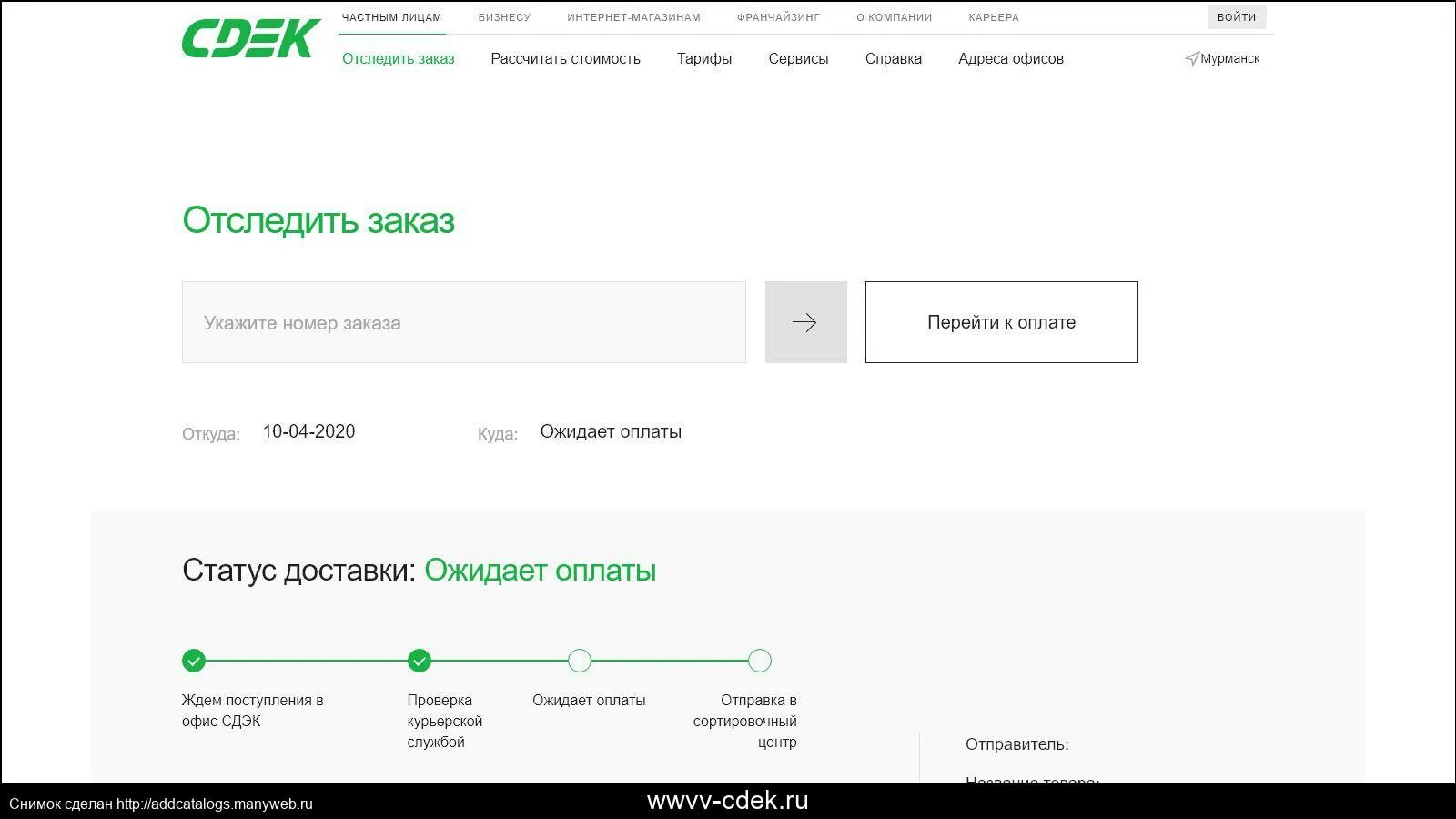Image resolution: width=1456 pixels, height=819 pixels.
Task: Click the Войти login button
Action: pos(1237,17)
